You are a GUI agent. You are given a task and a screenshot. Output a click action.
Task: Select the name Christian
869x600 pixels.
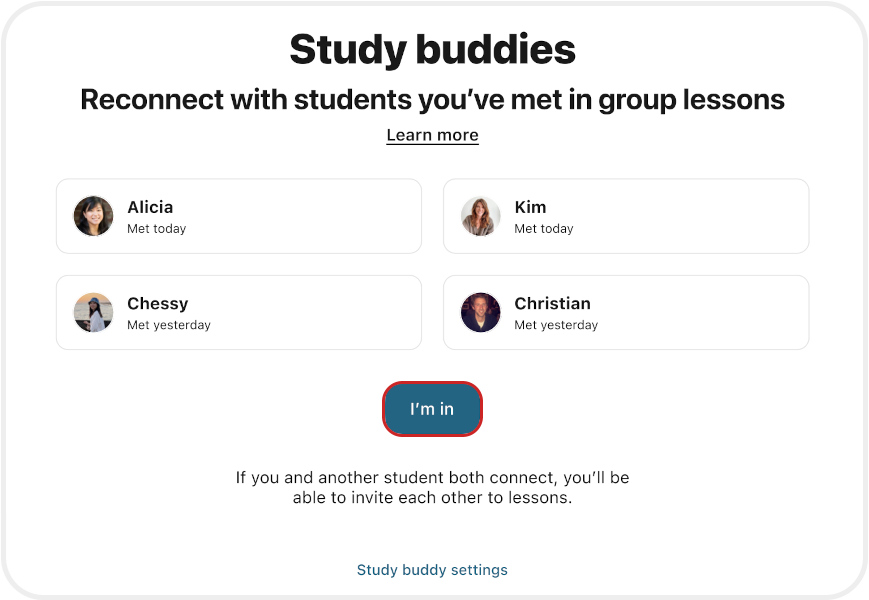pos(552,303)
